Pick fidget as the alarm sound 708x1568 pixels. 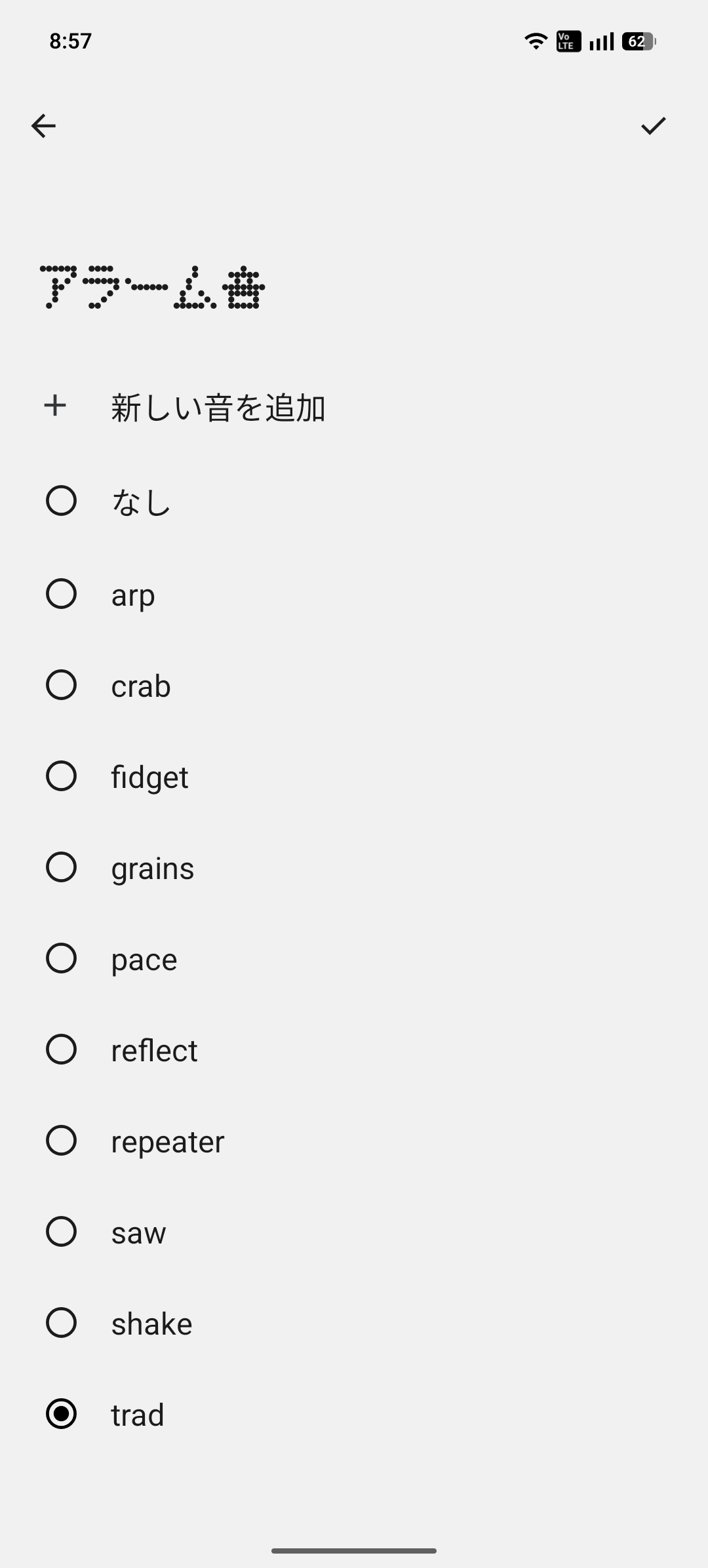point(62,776)
